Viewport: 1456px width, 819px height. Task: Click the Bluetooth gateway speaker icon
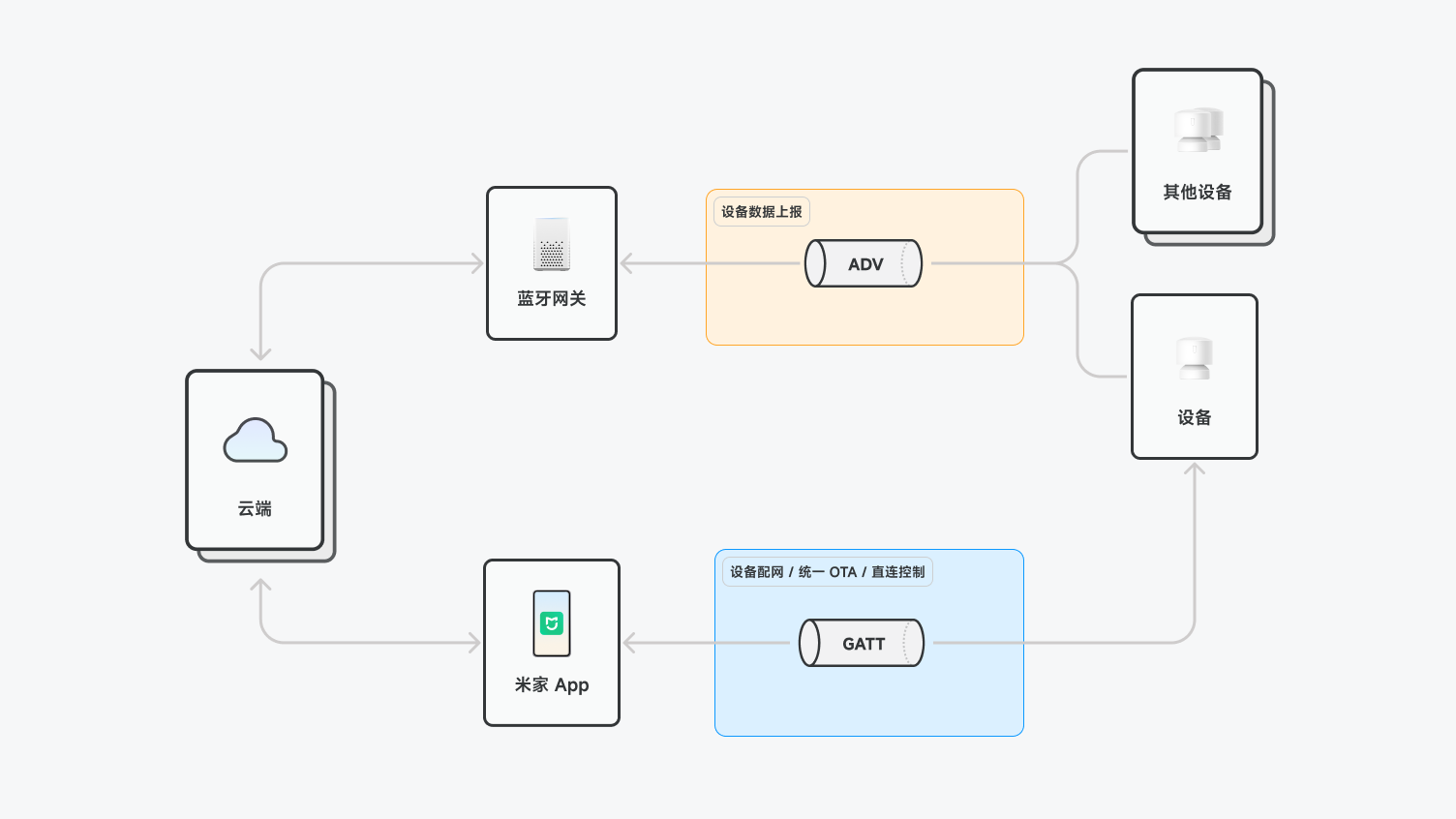tap(552, 244)
